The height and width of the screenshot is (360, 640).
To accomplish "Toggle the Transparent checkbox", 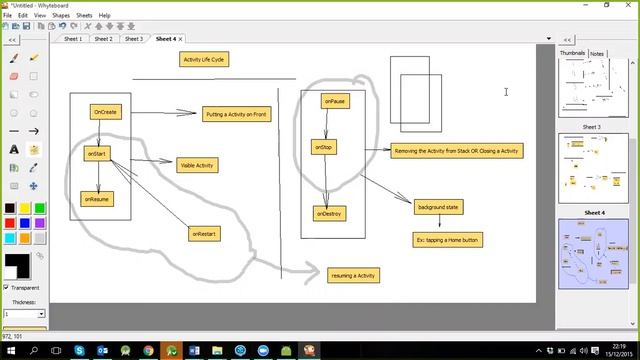I will pos(6,287).
